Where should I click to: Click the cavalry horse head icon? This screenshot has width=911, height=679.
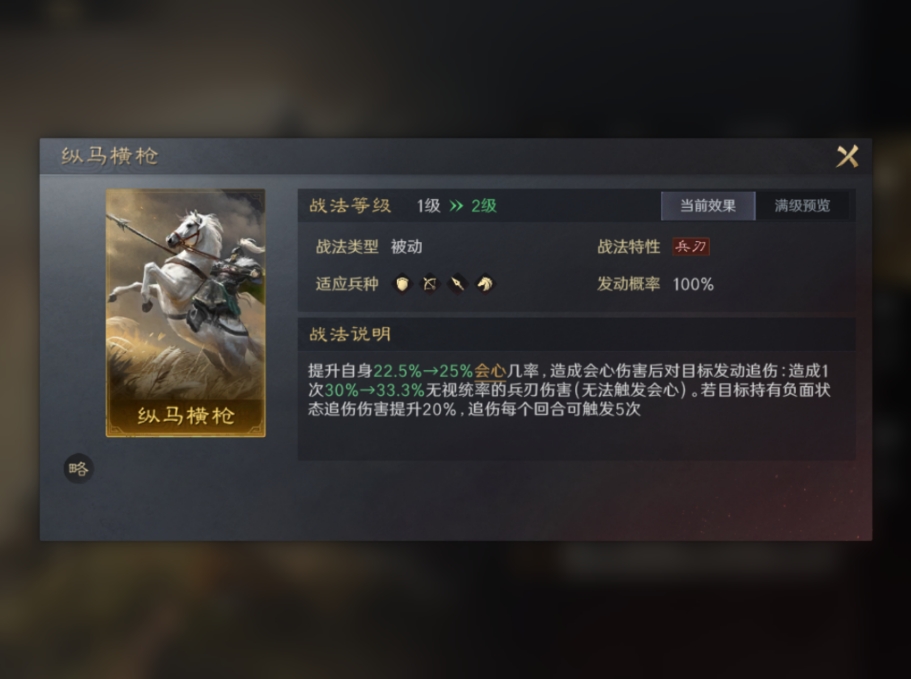(485, 283)
